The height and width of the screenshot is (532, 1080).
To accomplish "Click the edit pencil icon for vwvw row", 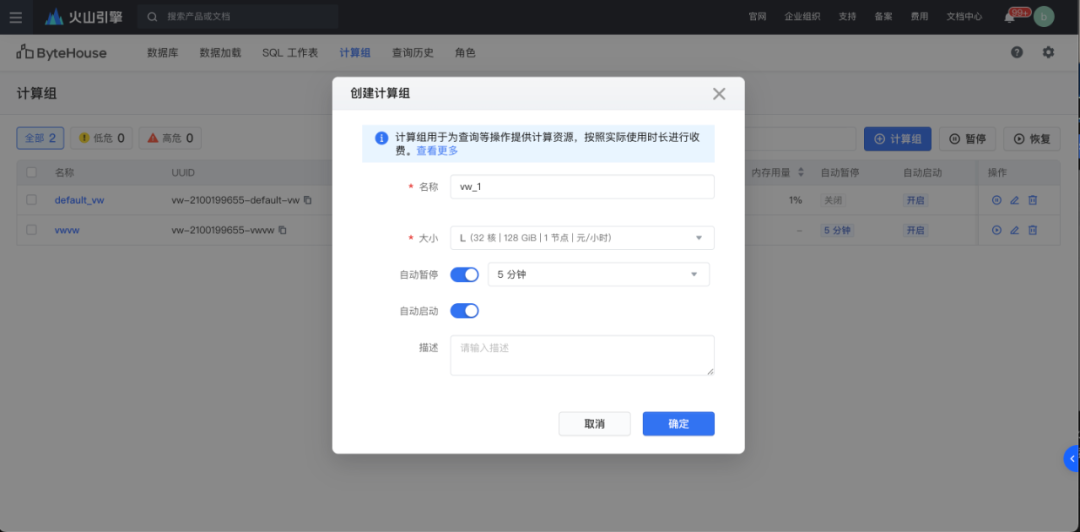I will pyautogui.click(x=1014, y=230).
